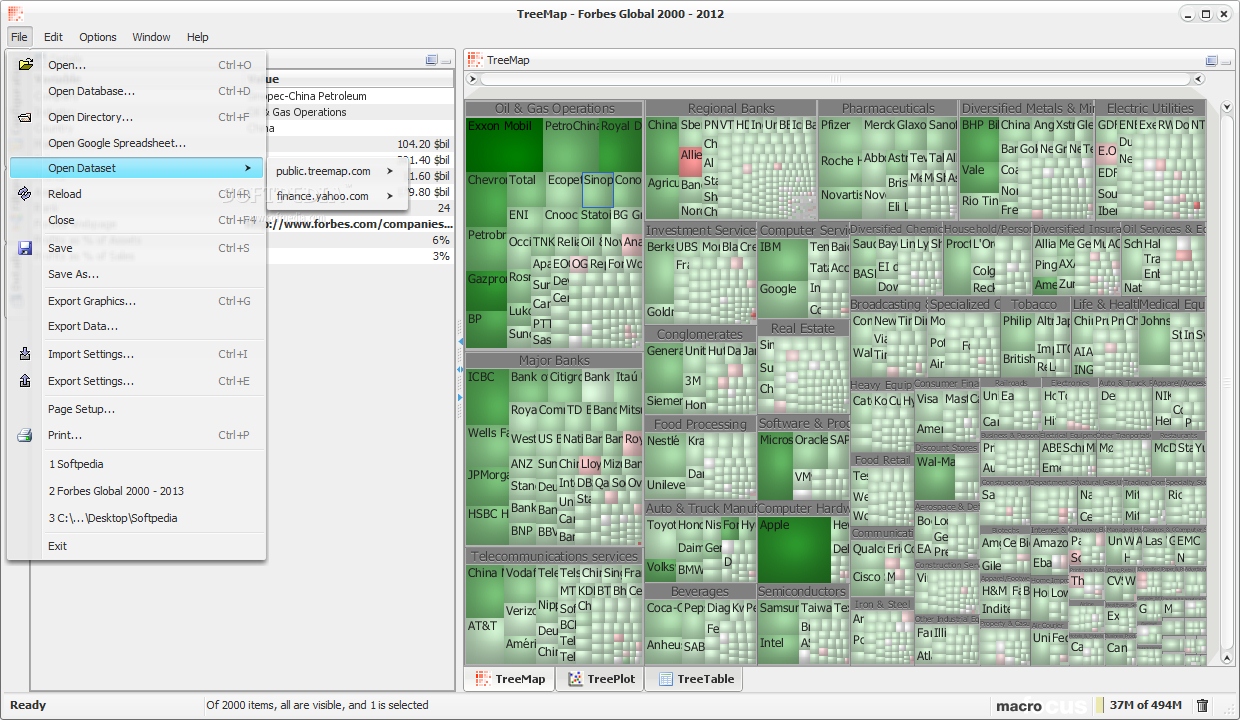
Task: Open the Window menu
Action: [151, 37]
